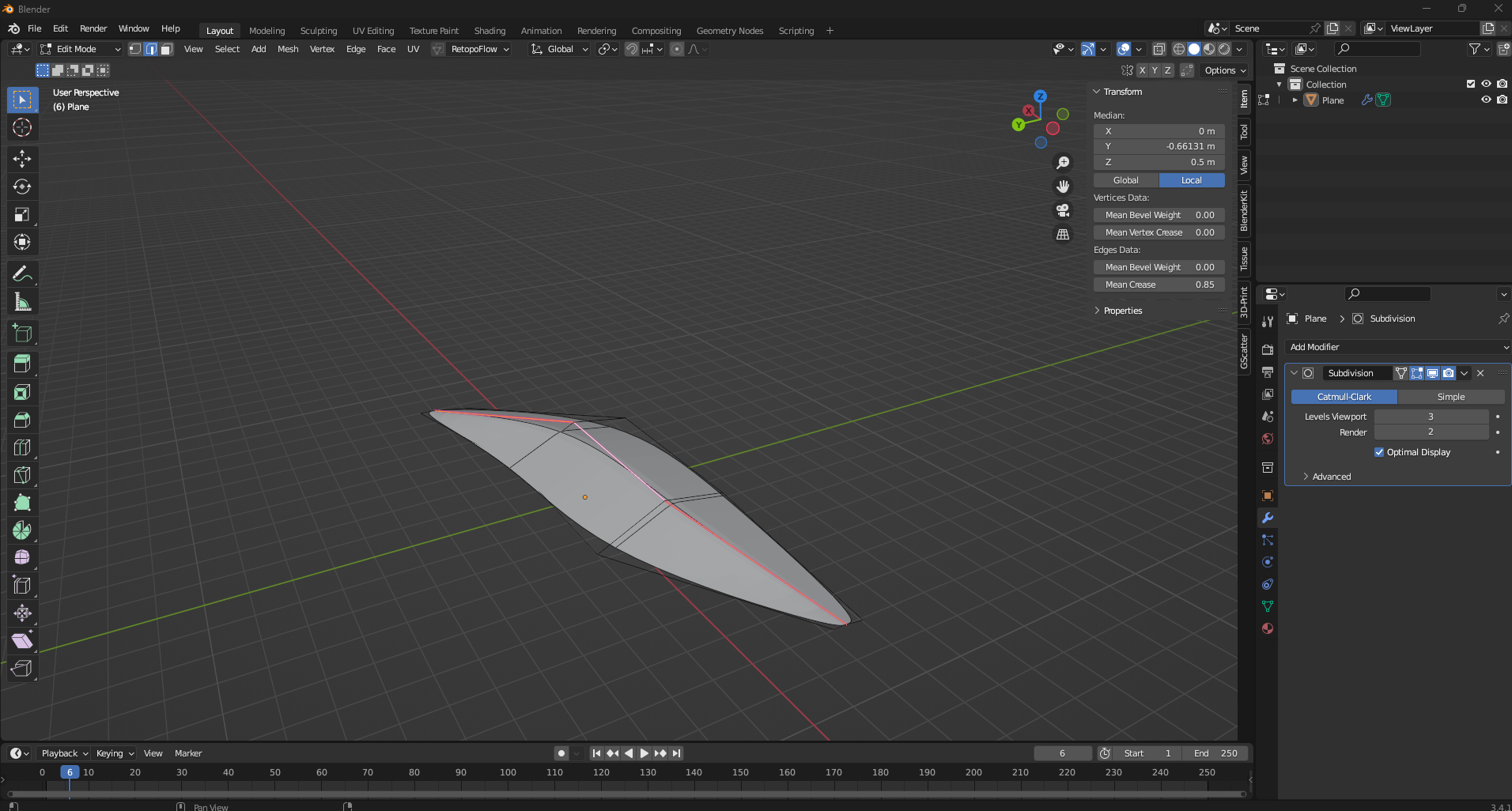Hide Collection in viewport

[x=1486, y=84]
